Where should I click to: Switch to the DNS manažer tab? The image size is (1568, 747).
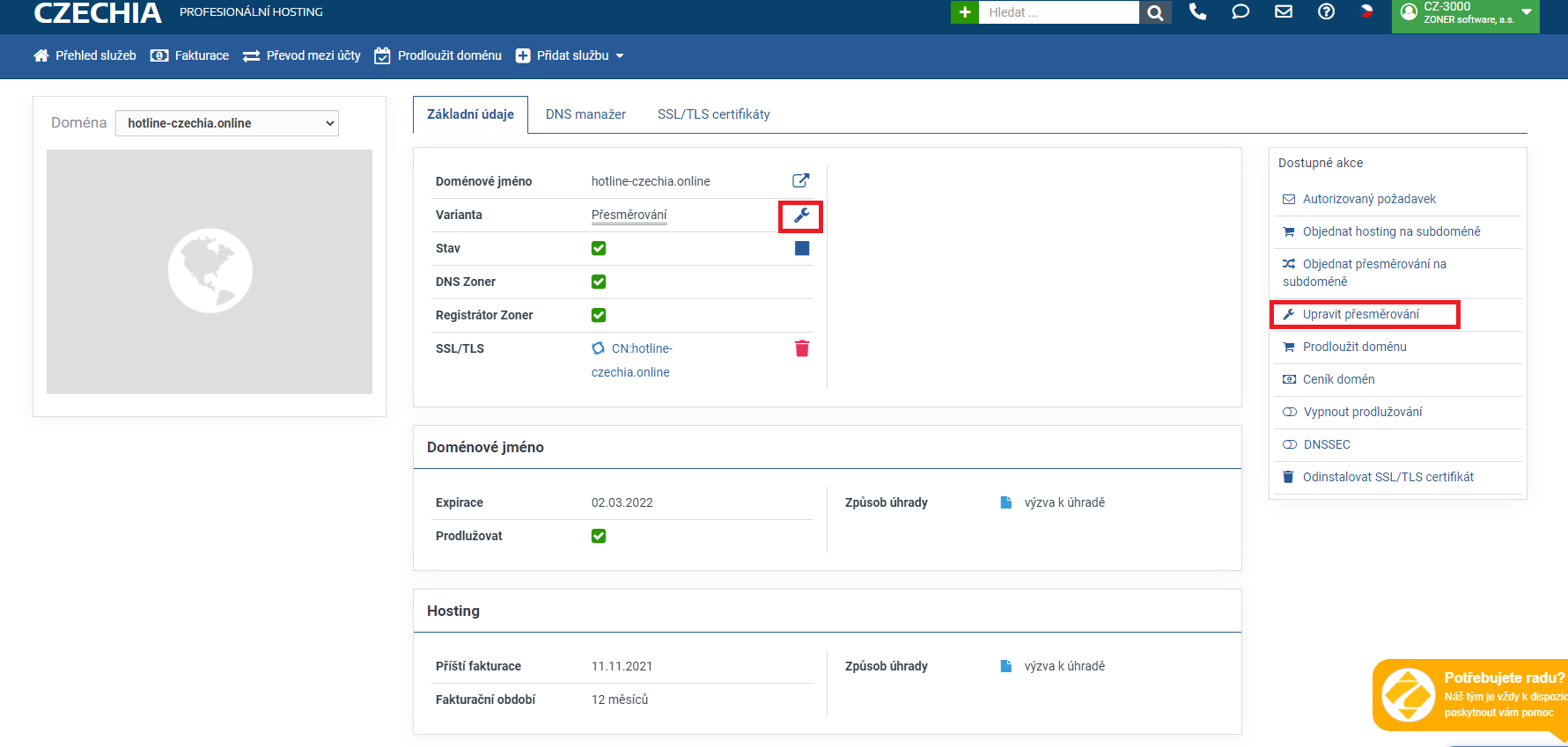585,114
